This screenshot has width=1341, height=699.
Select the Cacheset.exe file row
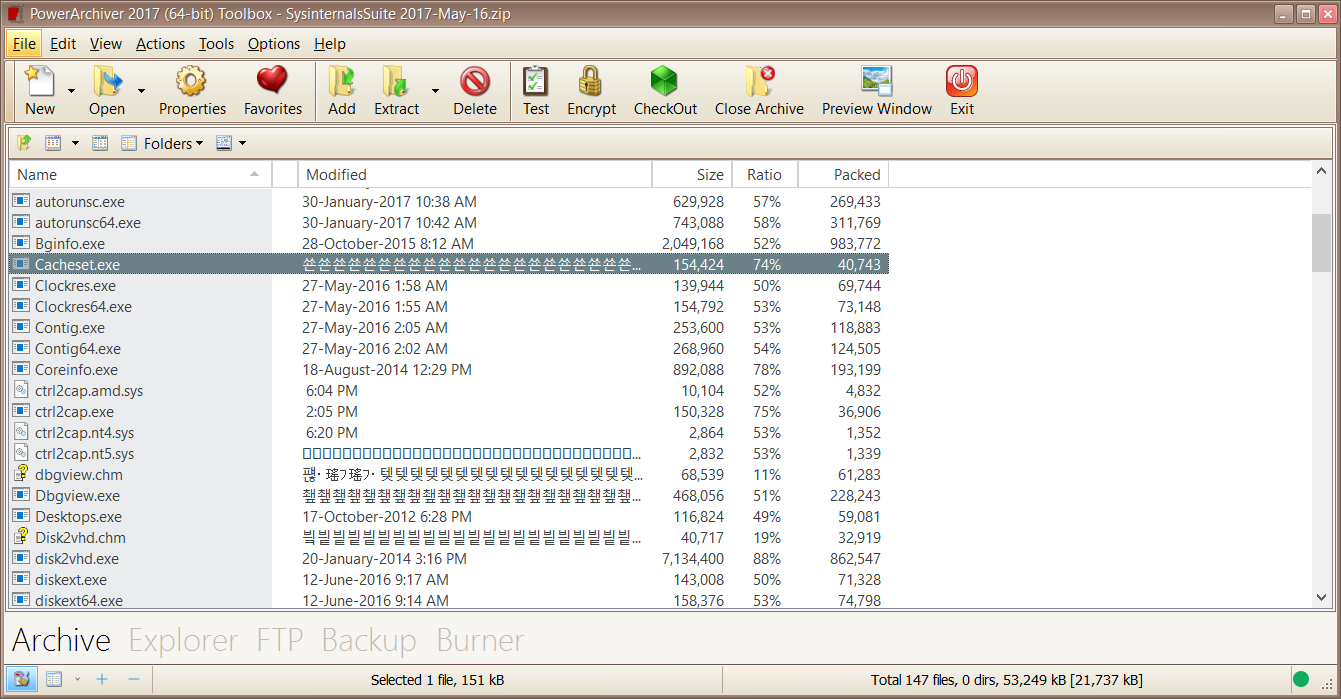click(449, 264)
